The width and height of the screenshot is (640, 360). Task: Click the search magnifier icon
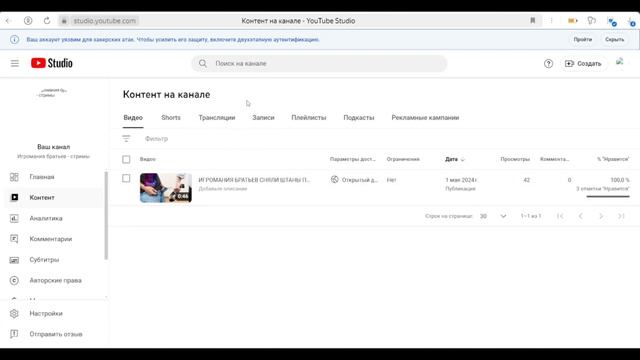(203, 64)
